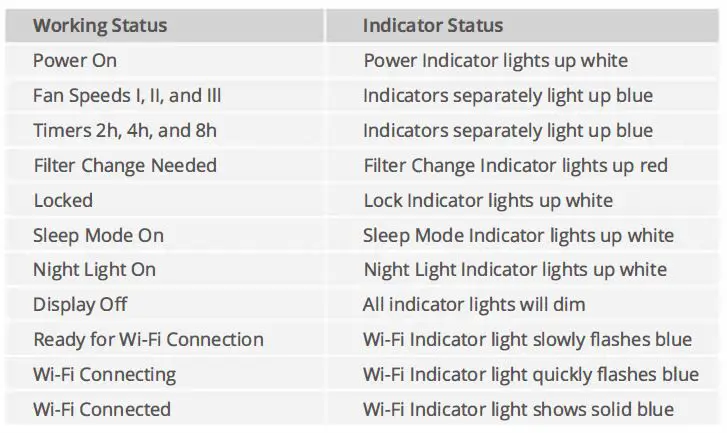Select the 'Wi-Fi Connecting' cell
This screenshot has height=433, width=727.
coord(105,374)
